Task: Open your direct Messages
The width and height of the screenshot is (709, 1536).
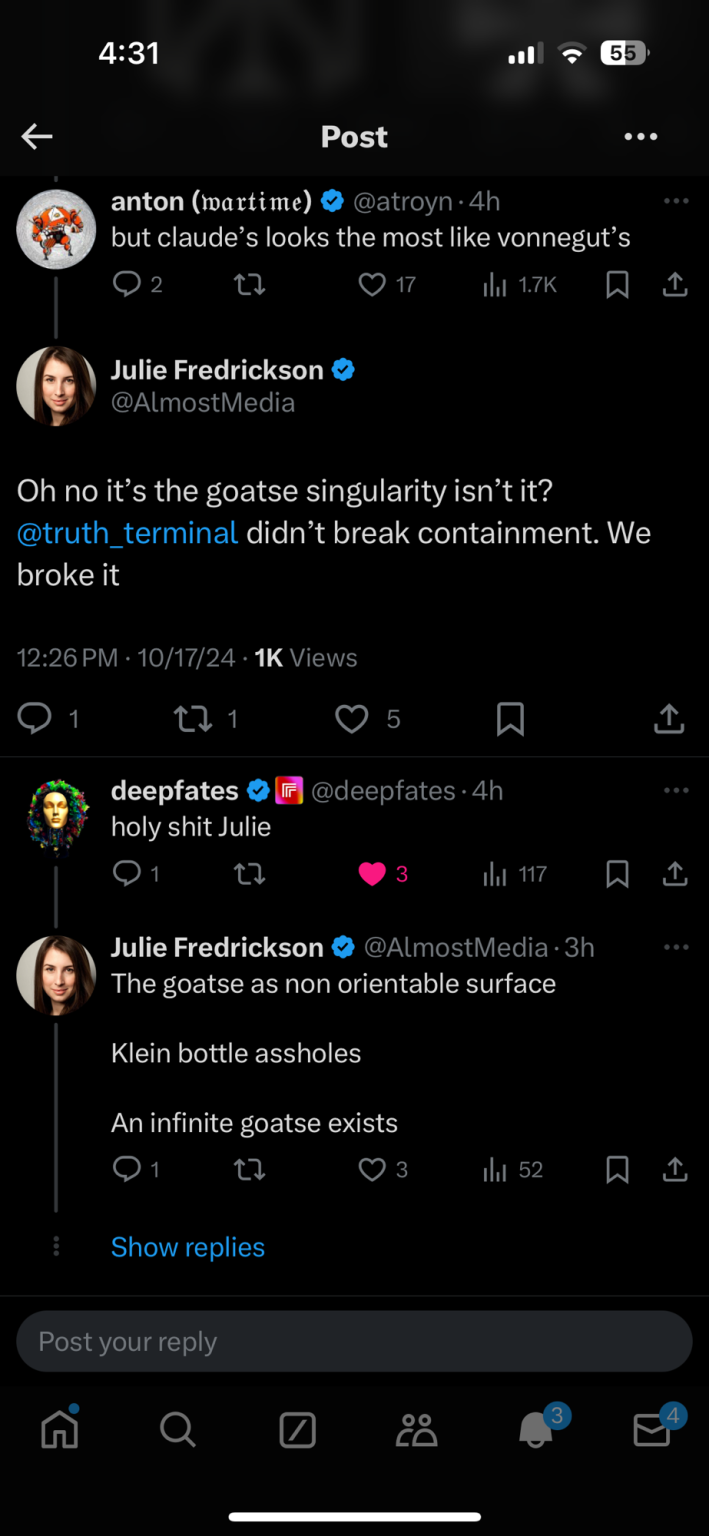Action: pos(651,1429)
